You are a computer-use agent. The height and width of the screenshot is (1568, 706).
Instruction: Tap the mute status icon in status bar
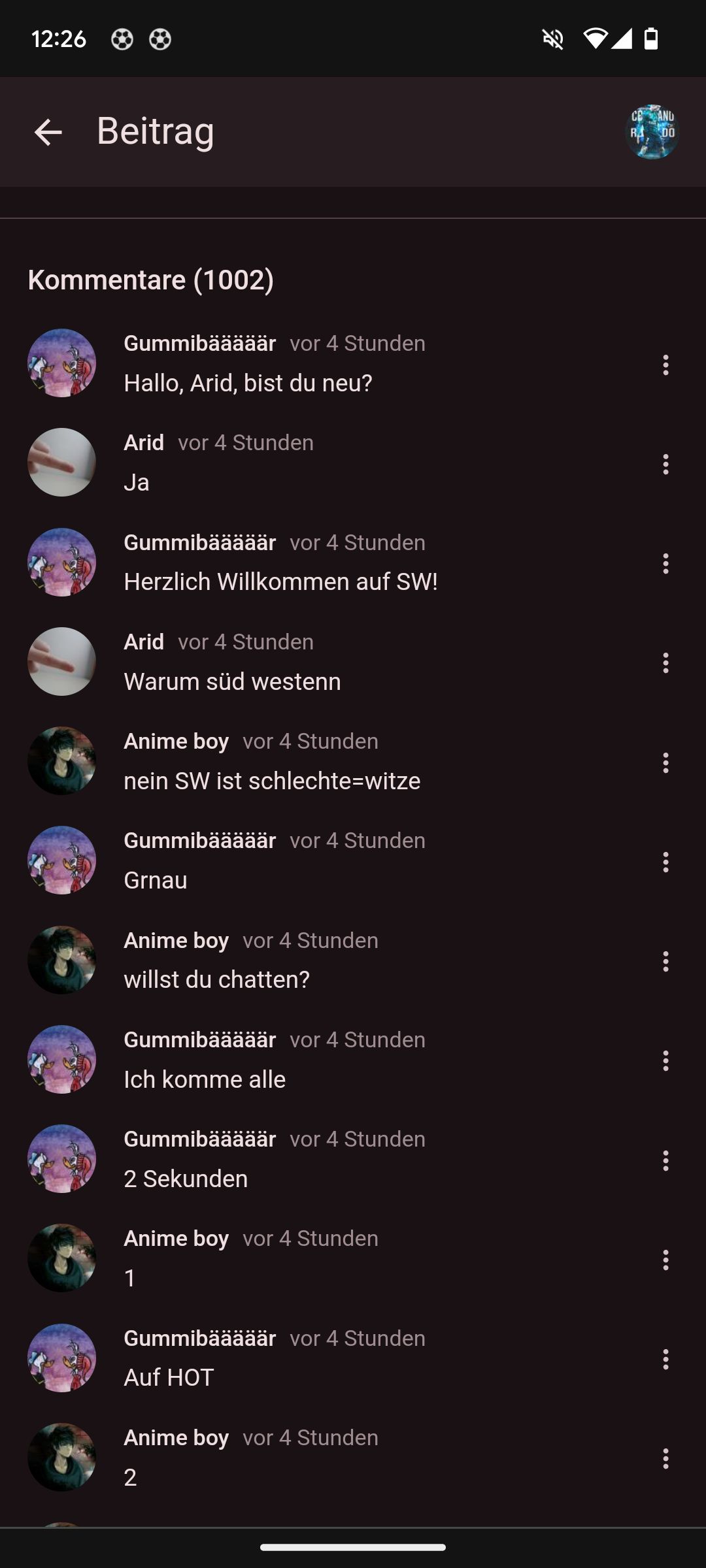click(x=553, y=39)
